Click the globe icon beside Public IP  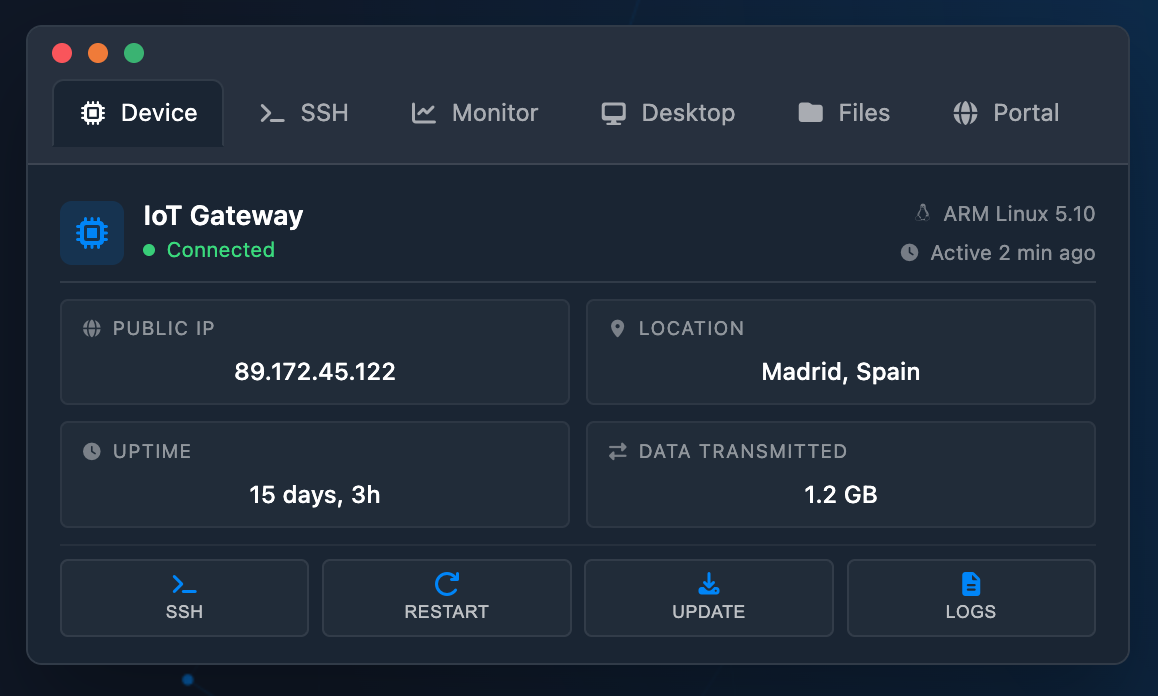(92, 328)
